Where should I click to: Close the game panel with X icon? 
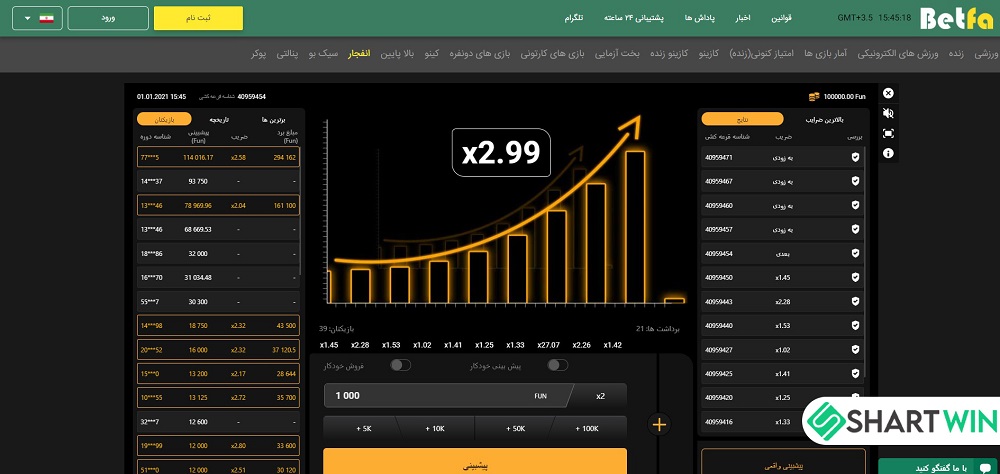point(888,93)
